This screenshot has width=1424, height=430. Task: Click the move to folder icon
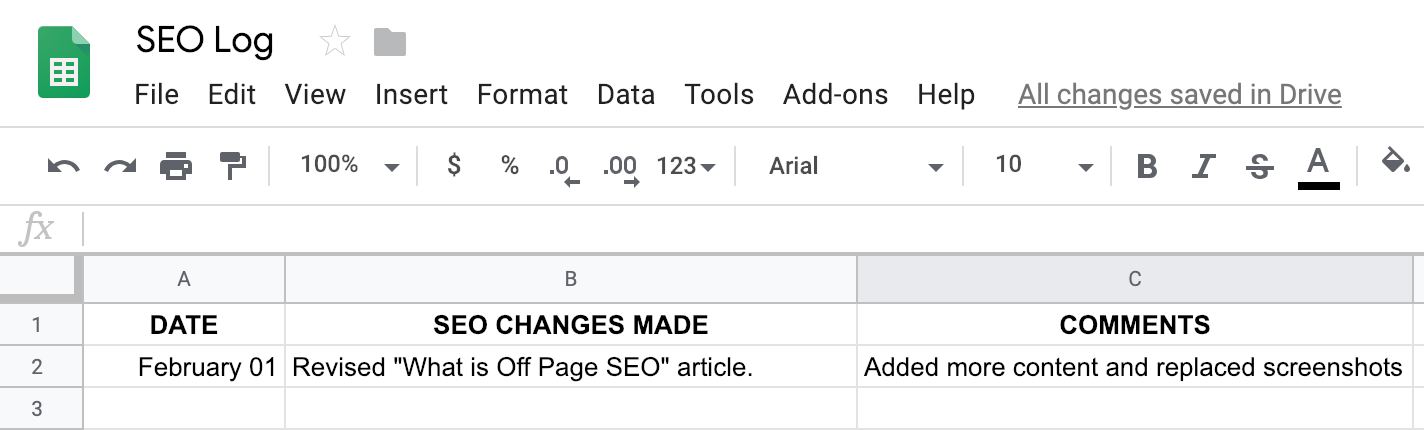pos(389,42)
